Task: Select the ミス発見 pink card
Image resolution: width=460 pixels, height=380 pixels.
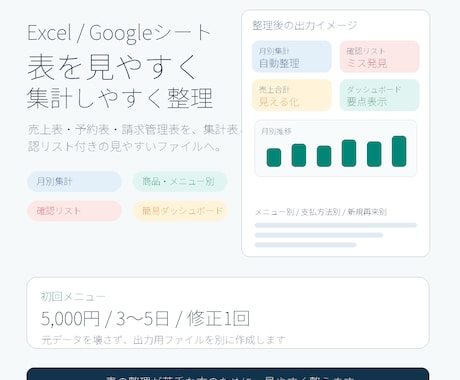Action: [x=380, y=57]
